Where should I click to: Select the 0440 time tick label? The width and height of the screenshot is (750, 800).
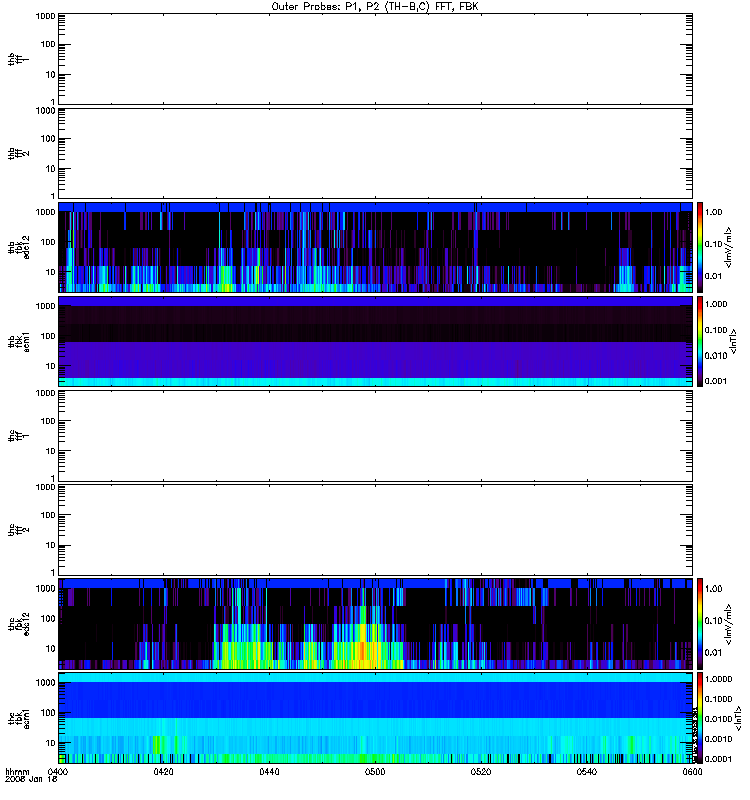point(269,772)
